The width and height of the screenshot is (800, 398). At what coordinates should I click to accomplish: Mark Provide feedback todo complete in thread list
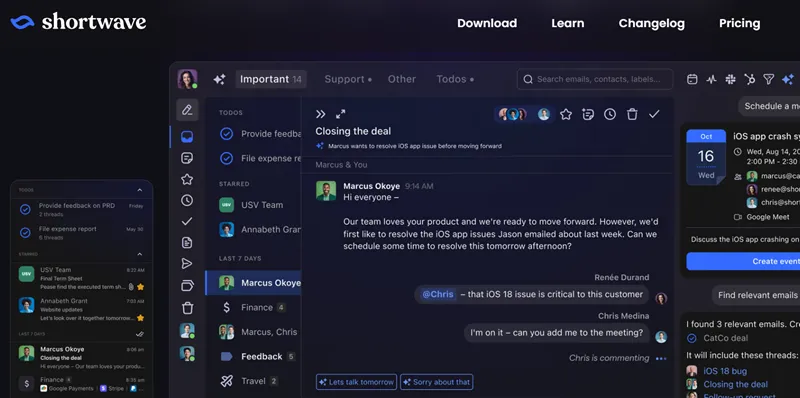[227, 134]
